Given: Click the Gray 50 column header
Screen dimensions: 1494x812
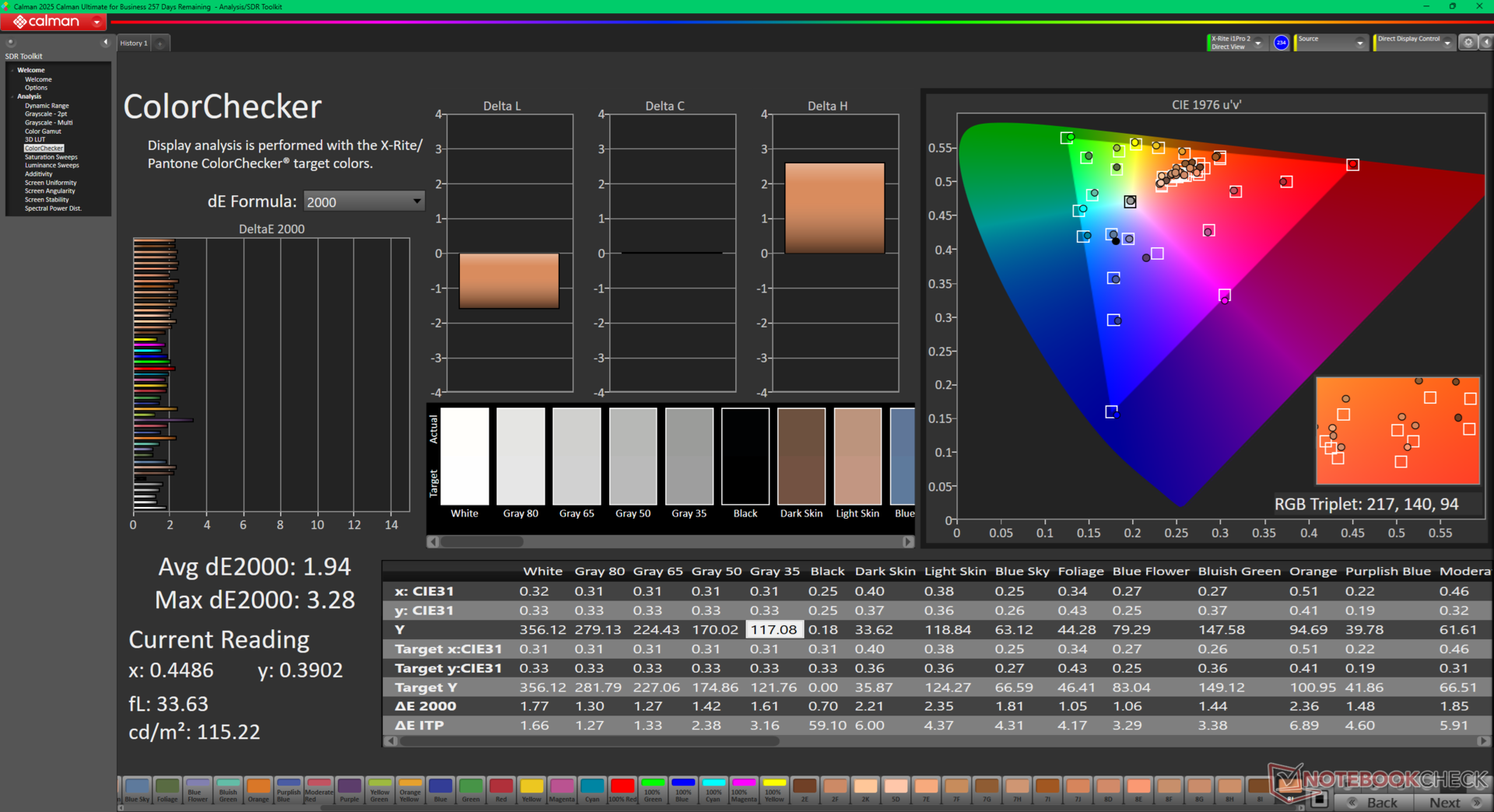Looking at the screenshot, I should point(716,571).
